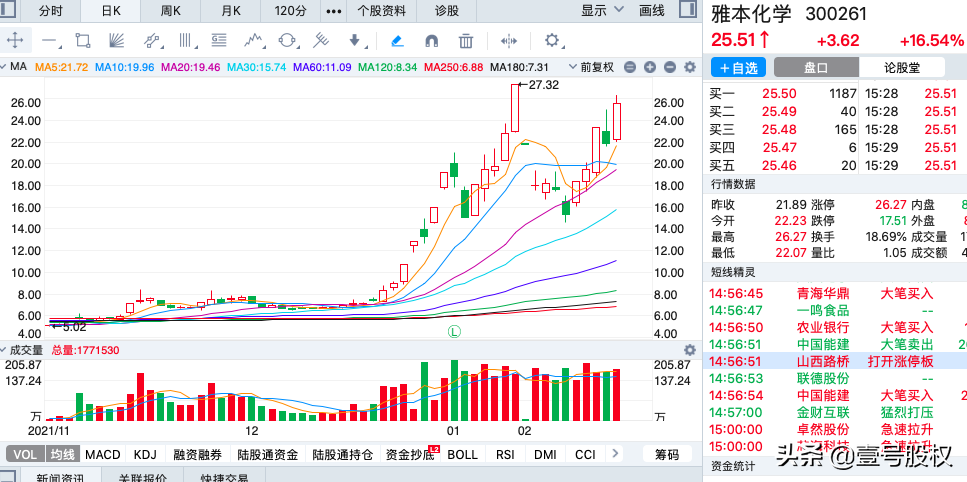Open the 新闻资讯 bottom tab
This screenshot has width=967, height=482.
pos(60,476)
